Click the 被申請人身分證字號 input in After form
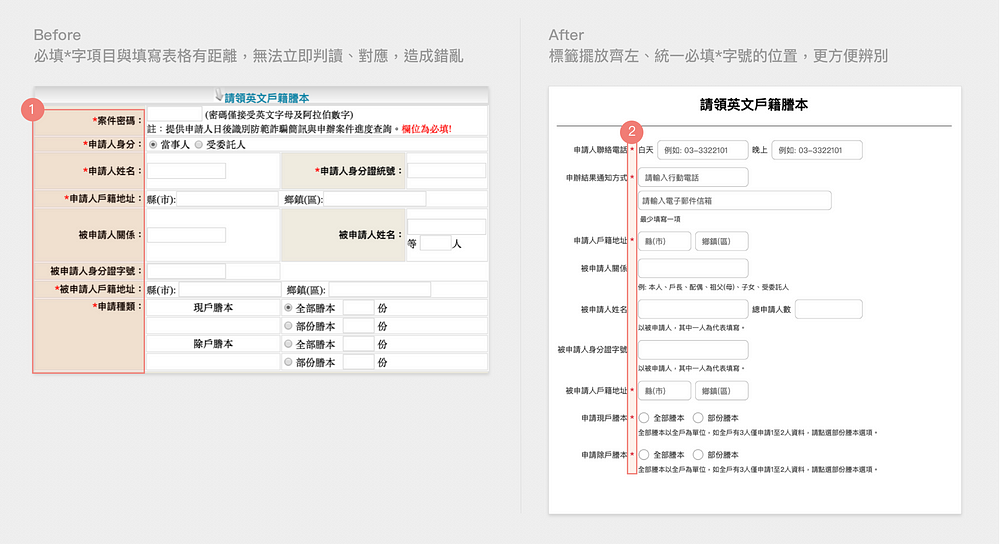 pyautogui.click(x=693, y=350)
